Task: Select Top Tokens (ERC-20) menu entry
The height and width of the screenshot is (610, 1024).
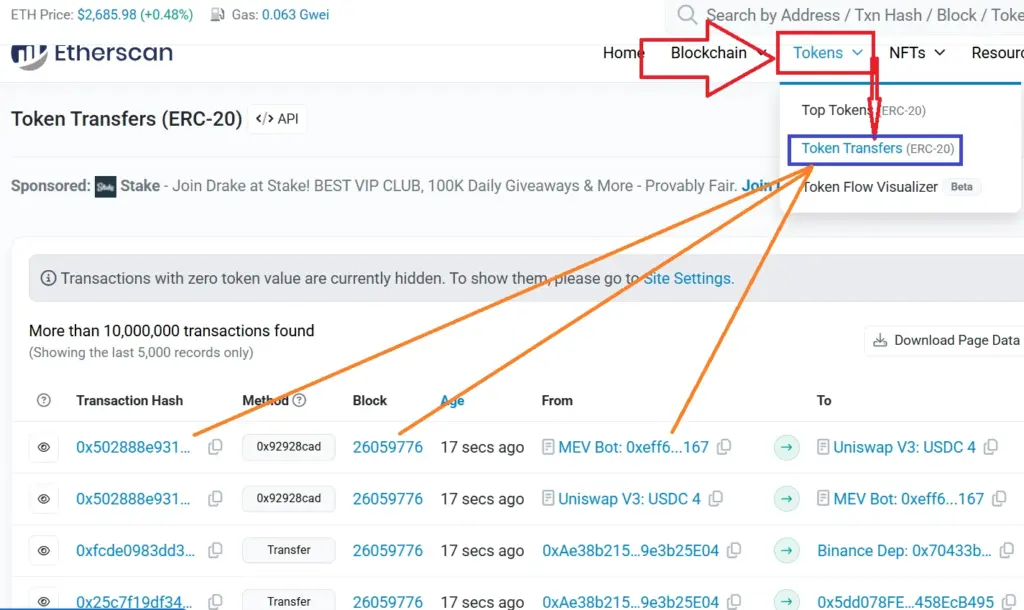Action: pos(863,110)
